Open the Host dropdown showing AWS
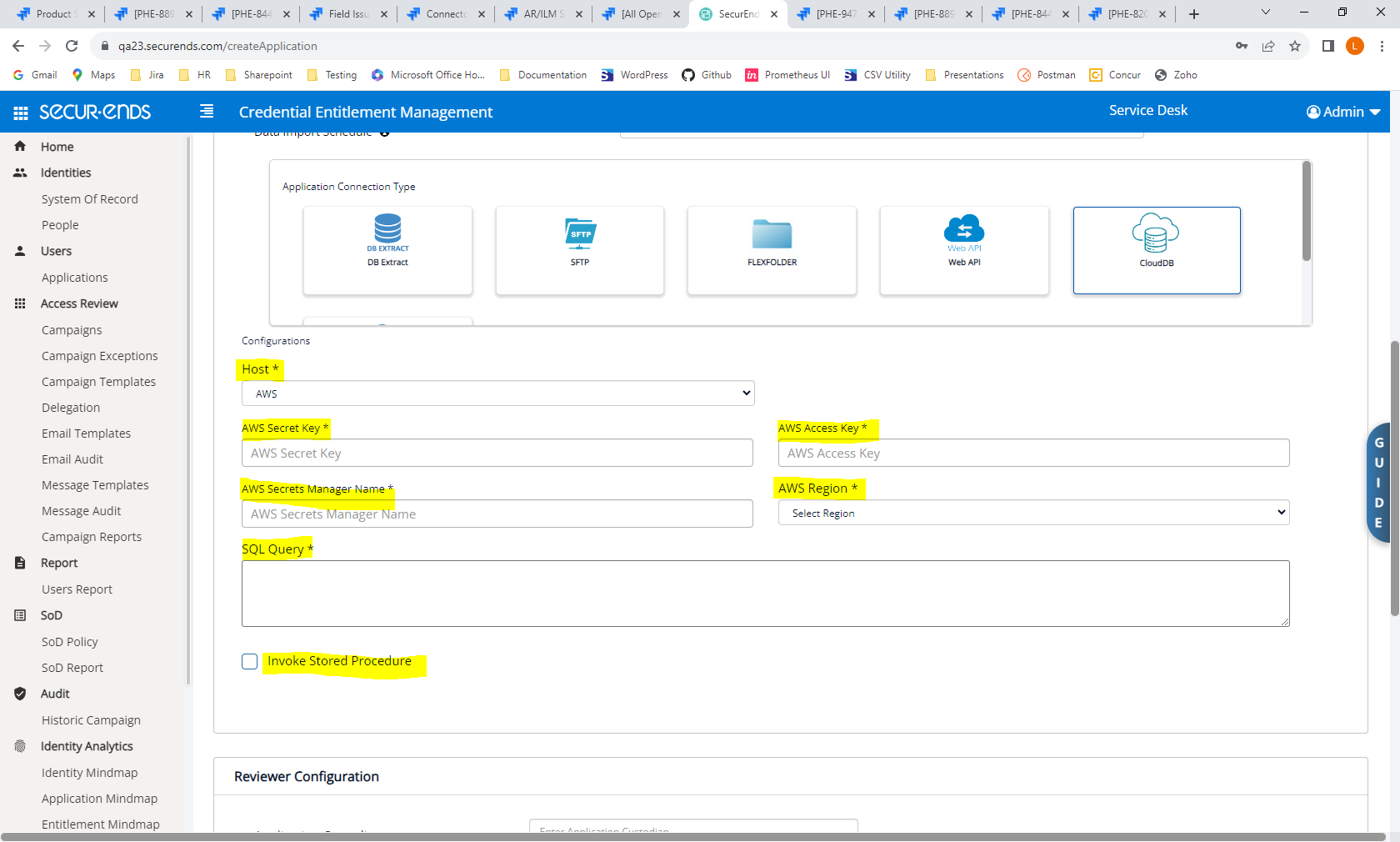 (x=497, y=393)
